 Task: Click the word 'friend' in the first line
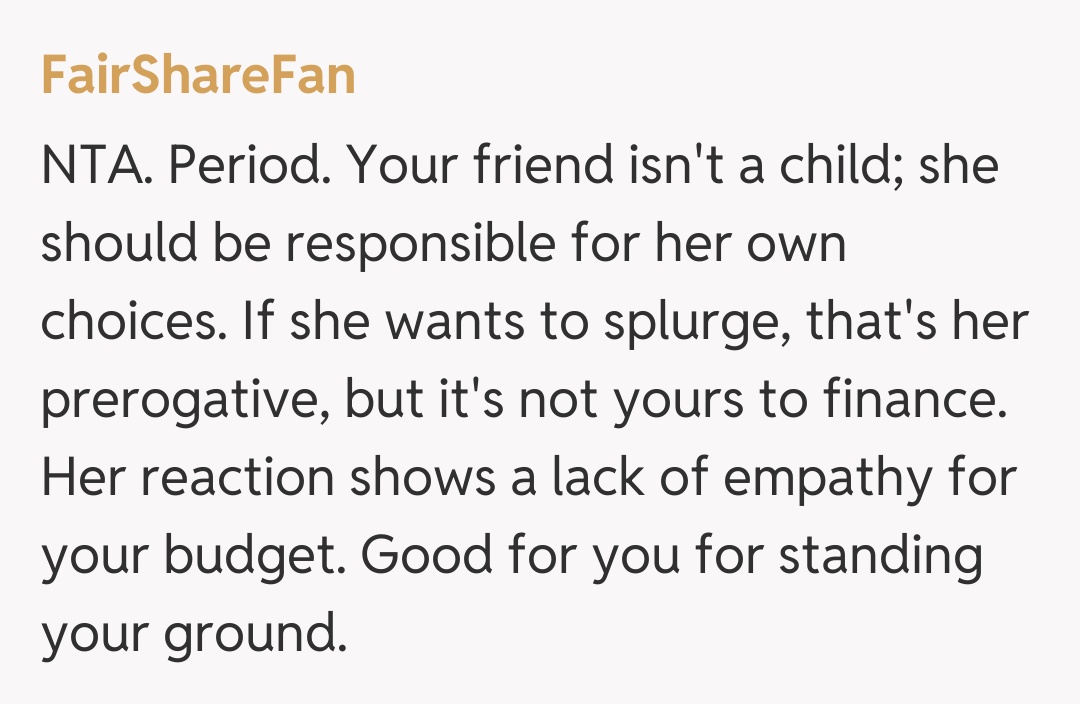(x=540, y=166)
